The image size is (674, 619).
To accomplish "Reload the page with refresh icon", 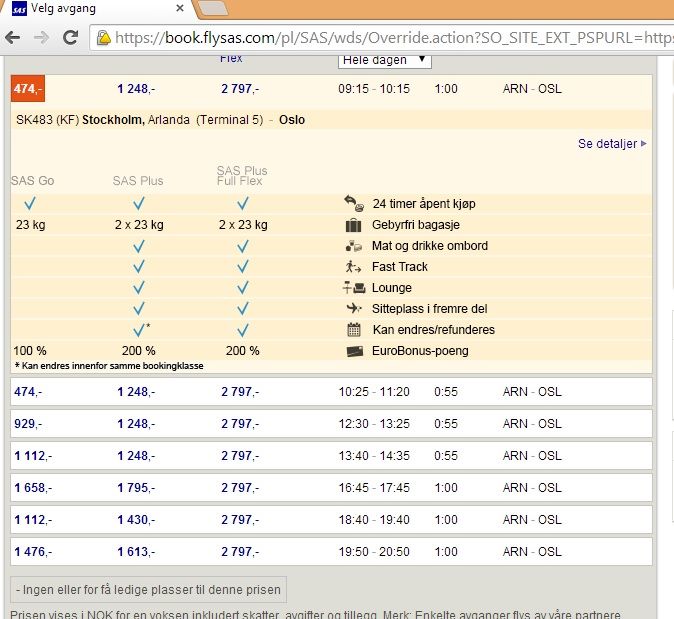I will pos(70,38).
